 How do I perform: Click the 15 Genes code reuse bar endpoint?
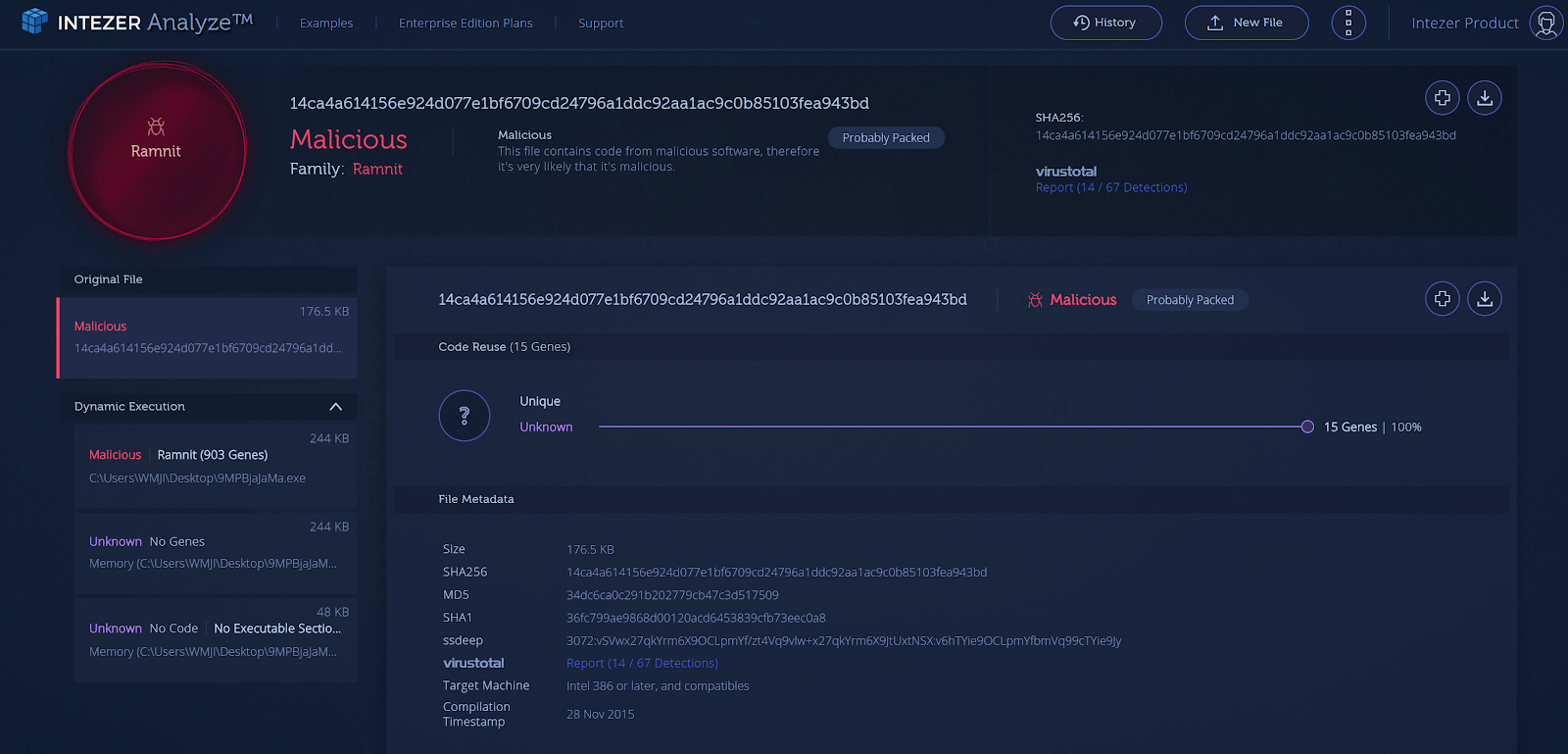click(1307, 427)
